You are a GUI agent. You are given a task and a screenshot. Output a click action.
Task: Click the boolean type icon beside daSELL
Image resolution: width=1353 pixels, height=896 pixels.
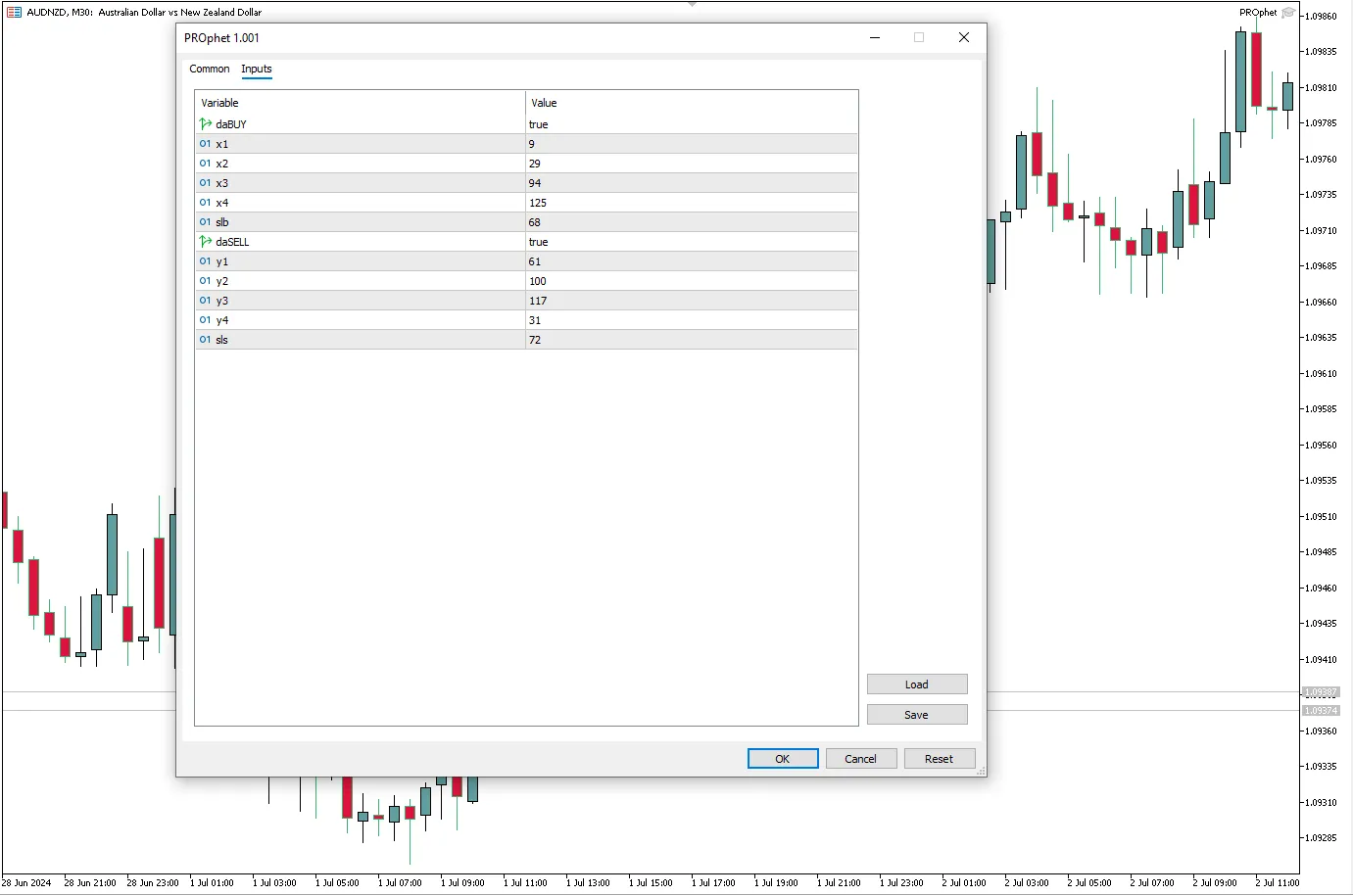[206, 242]
